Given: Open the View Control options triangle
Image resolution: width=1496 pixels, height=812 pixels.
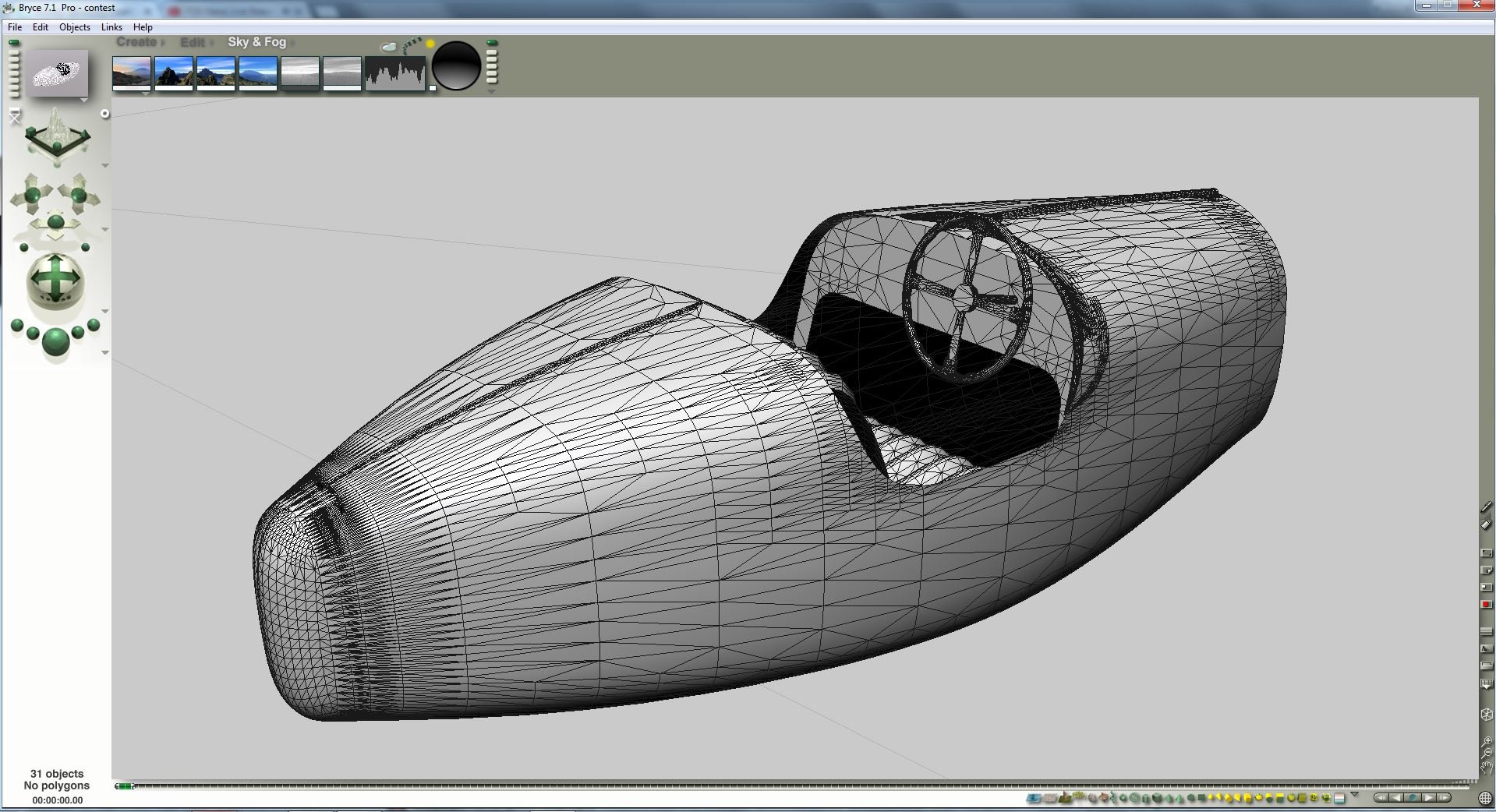Looking at the screenshot, I should (105, 165).
